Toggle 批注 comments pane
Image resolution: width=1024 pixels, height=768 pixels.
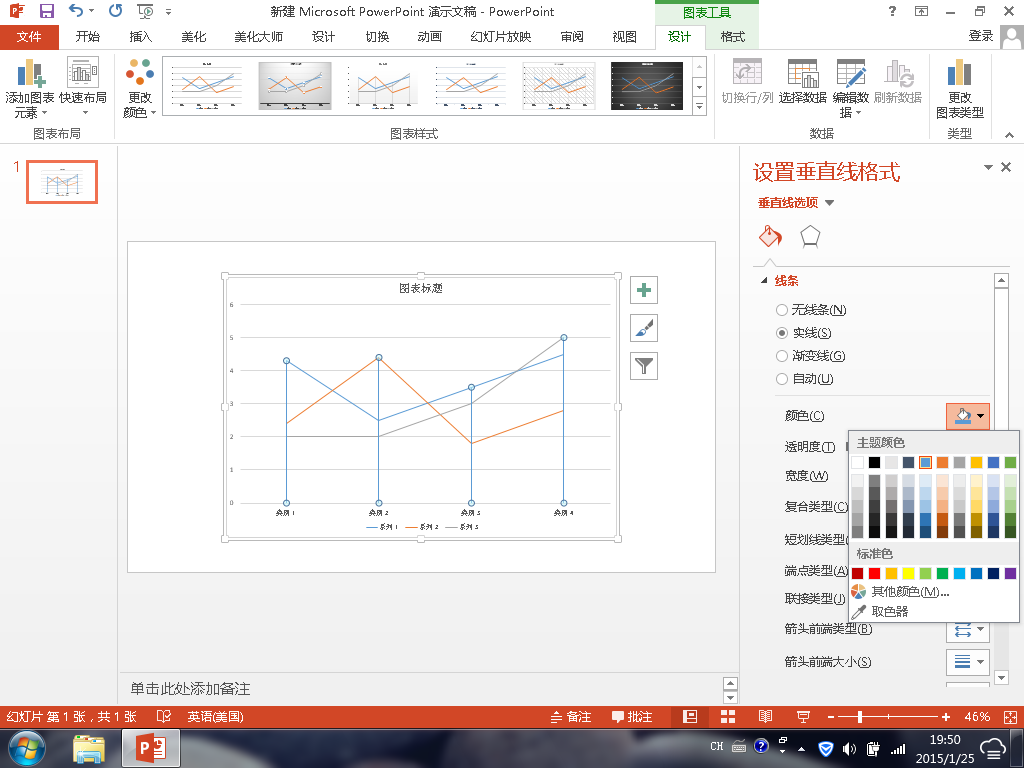point(632,716)
